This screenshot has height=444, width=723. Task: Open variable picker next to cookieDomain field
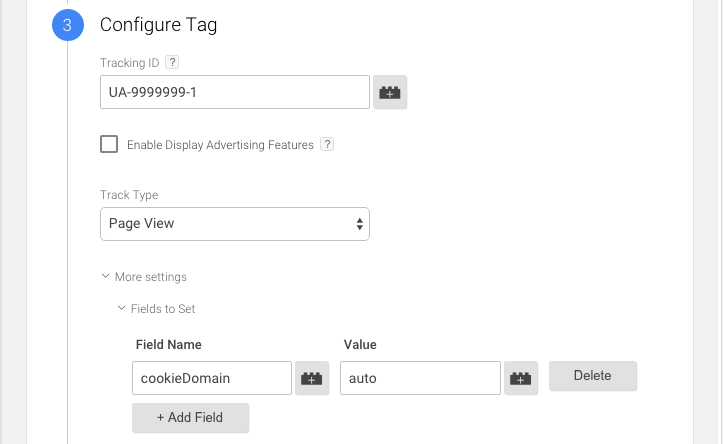(x=312, y=378)
